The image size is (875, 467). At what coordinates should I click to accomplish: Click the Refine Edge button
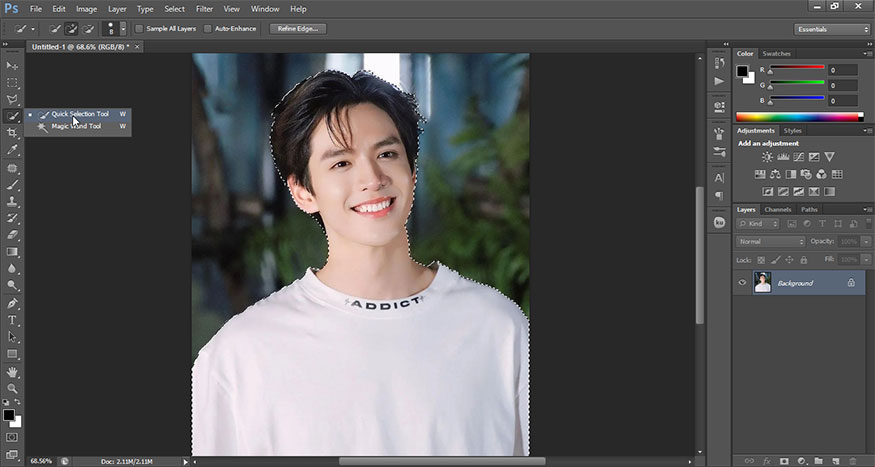click(x=297, y=29)
